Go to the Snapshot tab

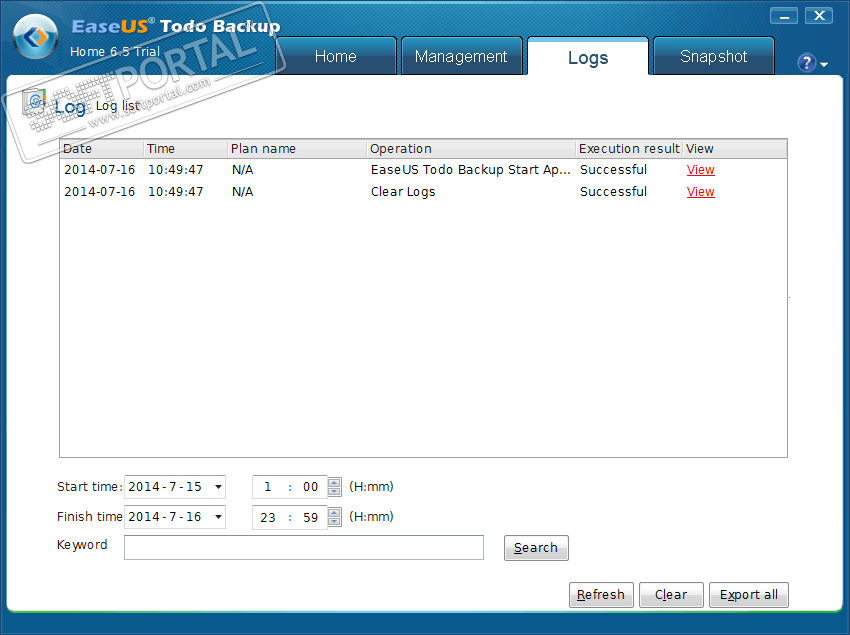pos(714,56)
